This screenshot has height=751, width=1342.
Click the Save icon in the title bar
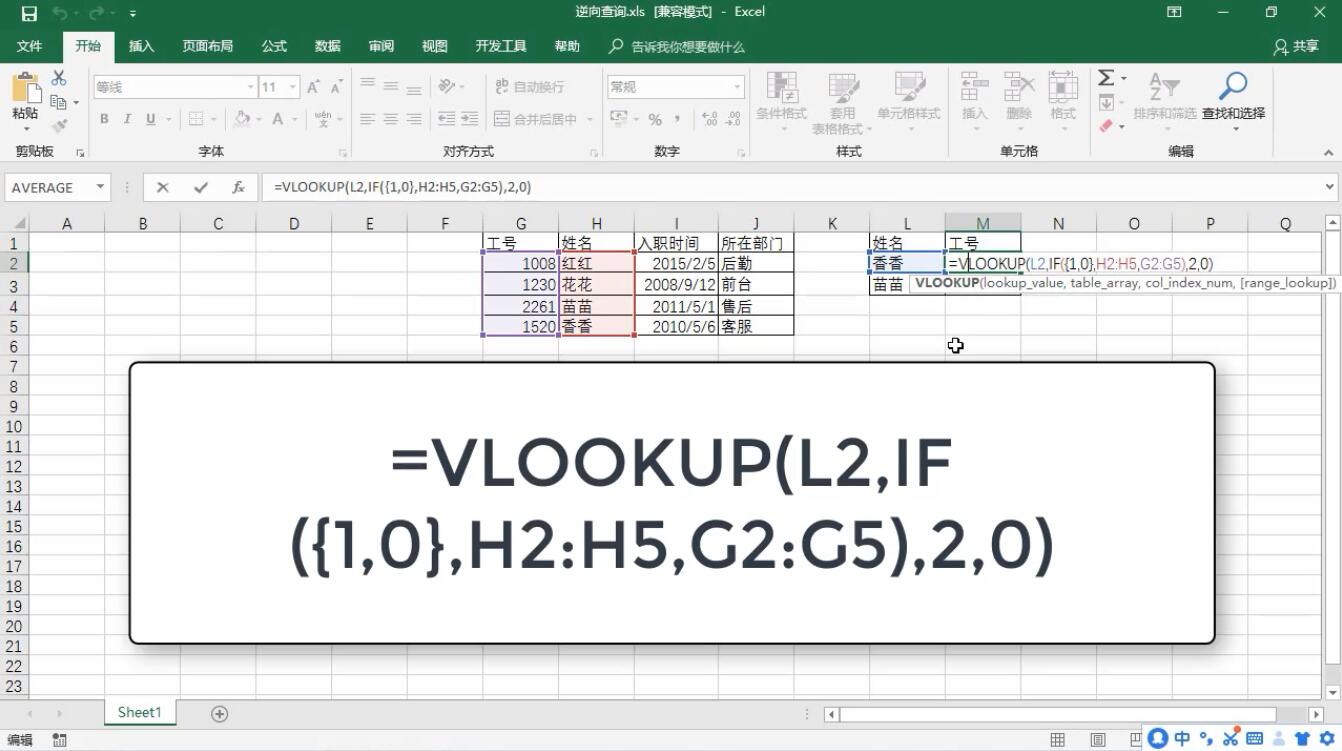29,13
